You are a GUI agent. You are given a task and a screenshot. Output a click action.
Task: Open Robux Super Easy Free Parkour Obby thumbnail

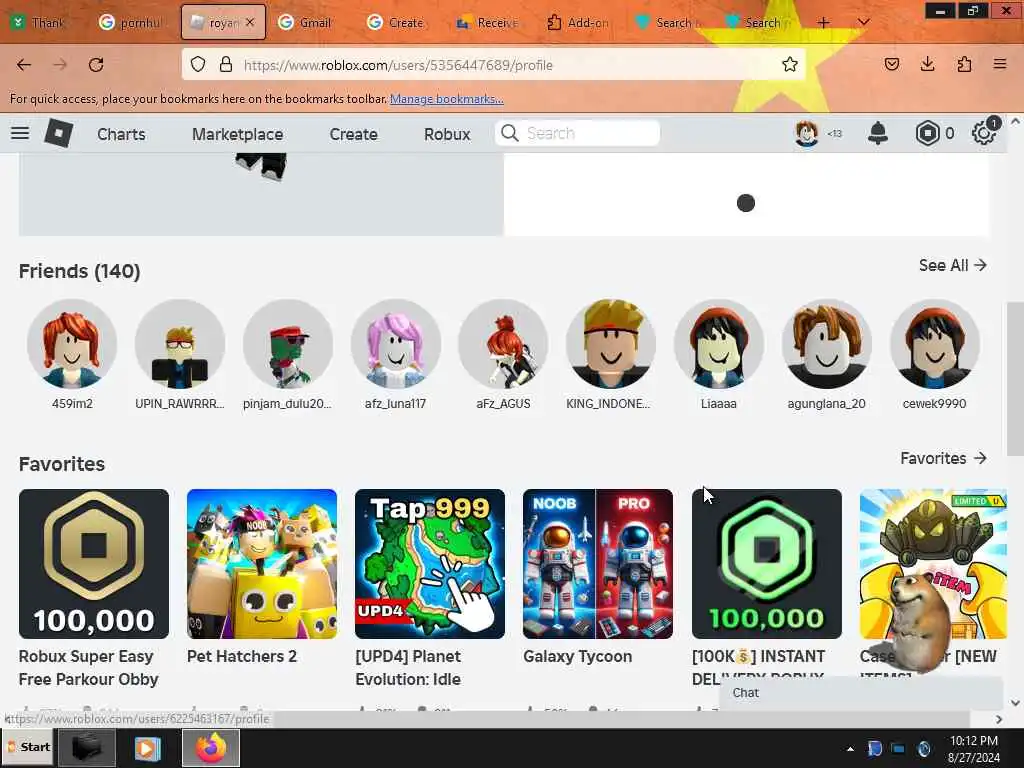click(x=94, y=564)
